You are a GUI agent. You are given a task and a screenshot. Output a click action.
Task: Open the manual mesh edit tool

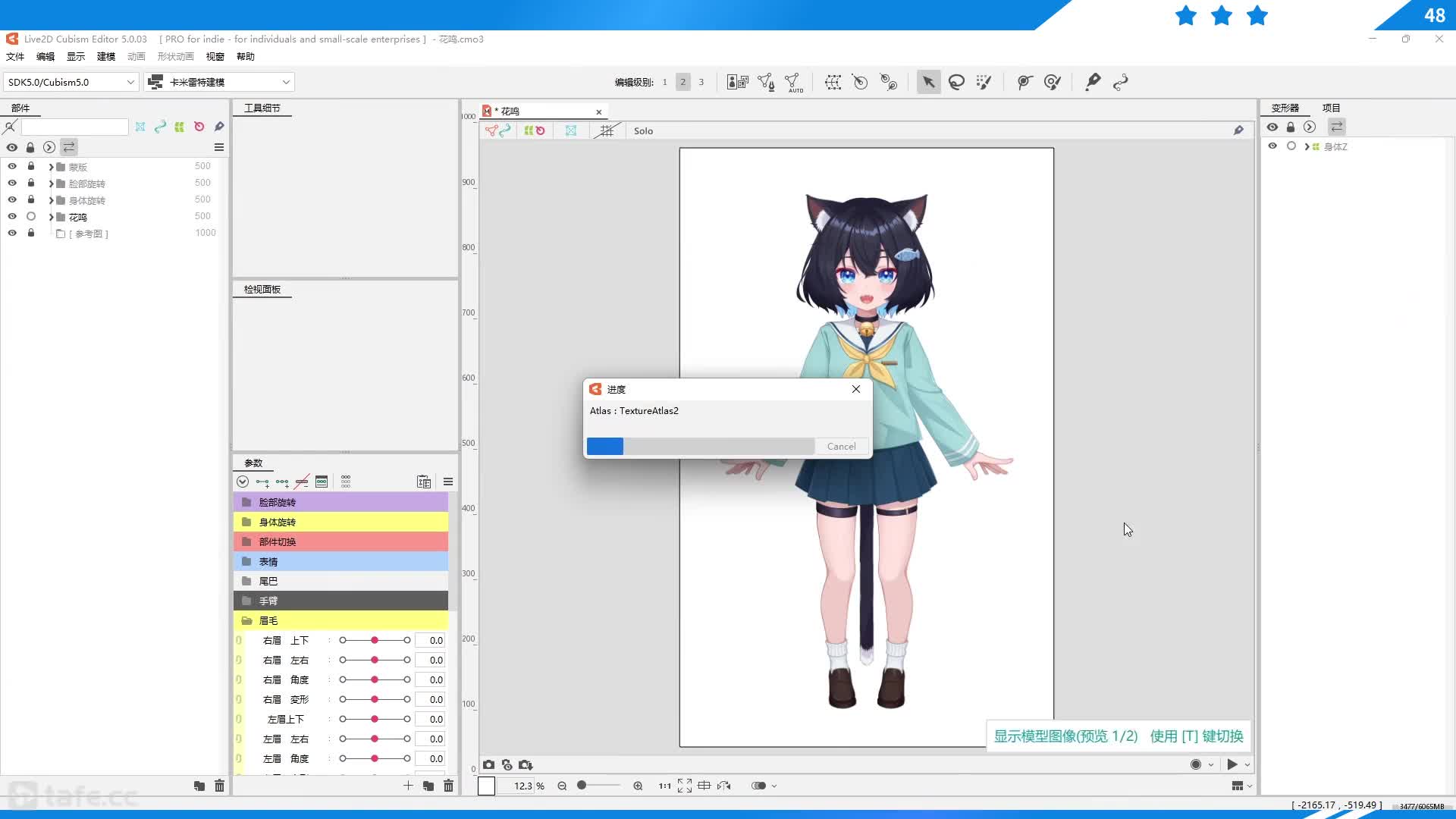coord(766,82)
